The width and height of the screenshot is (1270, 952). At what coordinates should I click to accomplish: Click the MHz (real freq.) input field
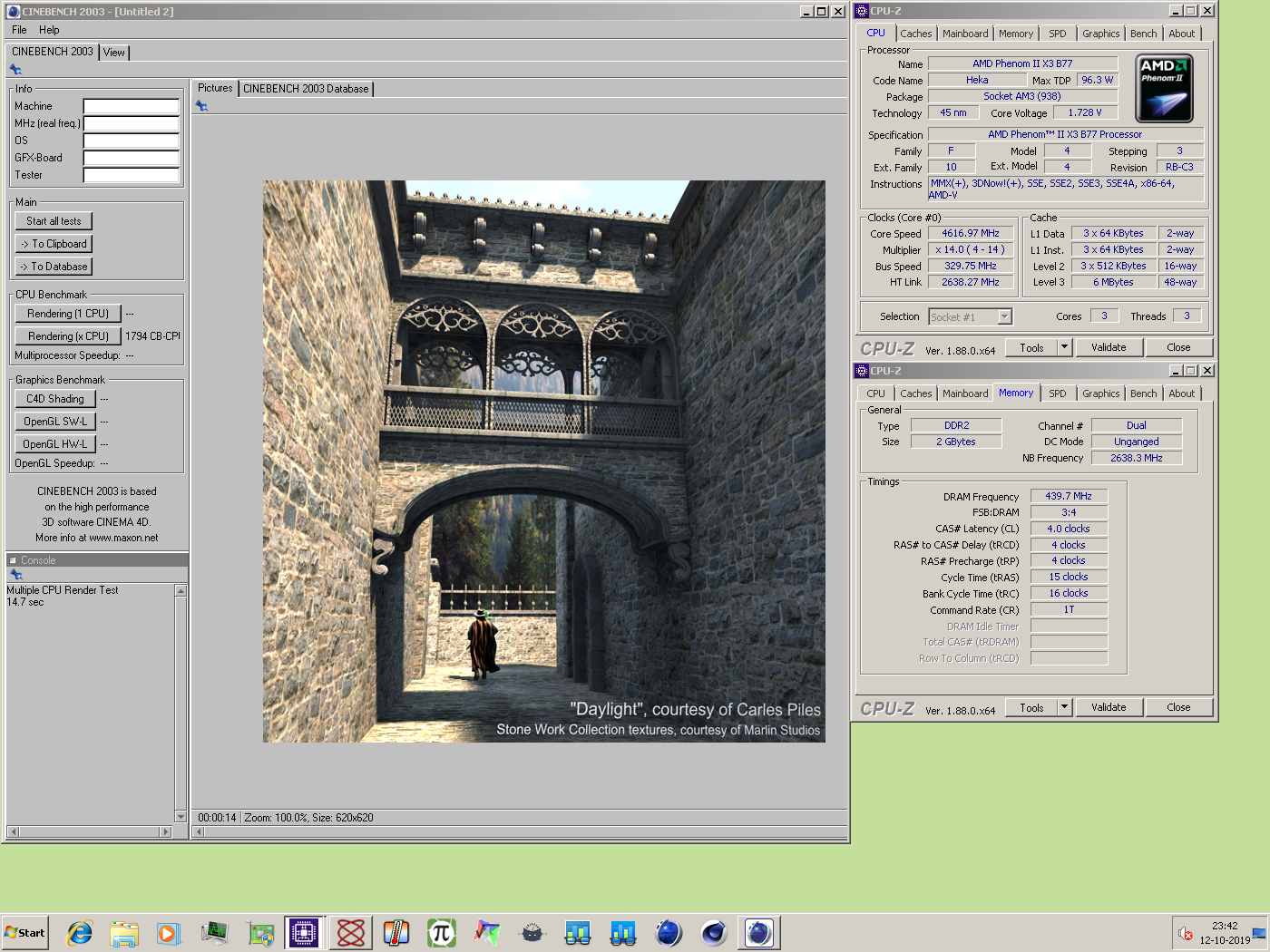[x=132, y=123]
